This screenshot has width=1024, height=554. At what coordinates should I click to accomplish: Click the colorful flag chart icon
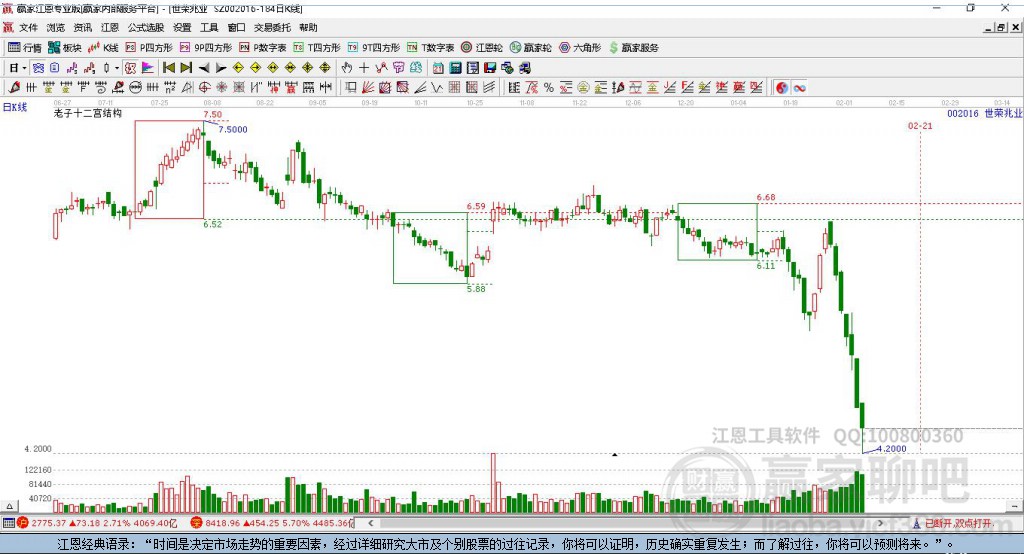tap(148, 68)
